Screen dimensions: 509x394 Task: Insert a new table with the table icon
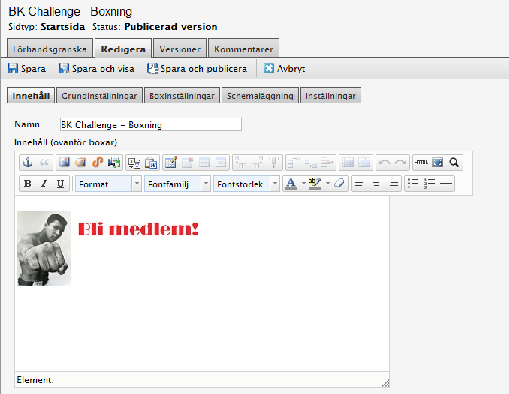171,162
